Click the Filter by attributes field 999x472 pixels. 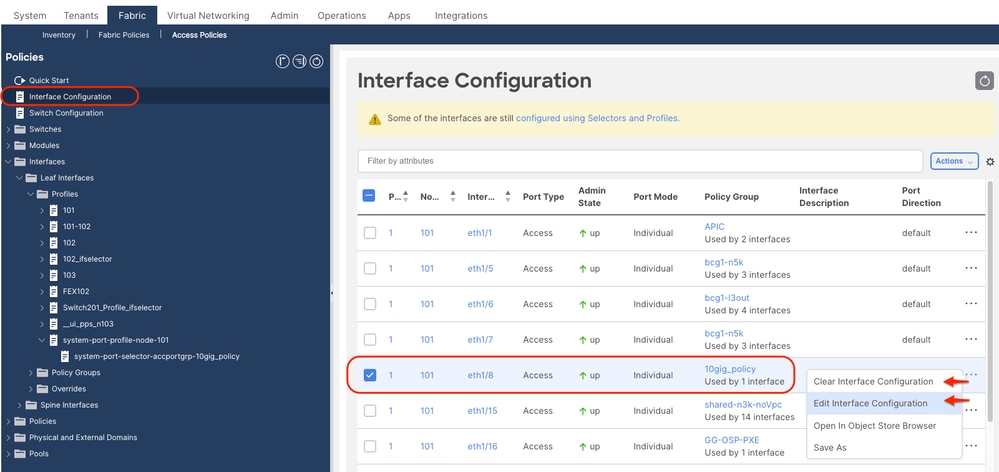(640, 161)
